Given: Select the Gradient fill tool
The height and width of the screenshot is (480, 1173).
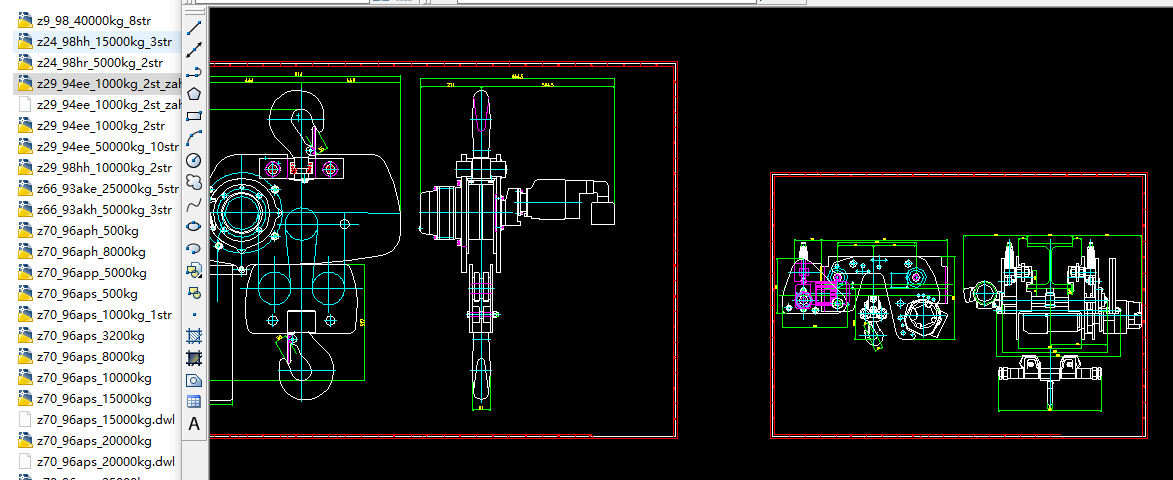Looking at the screenshot, I should [194, 358].
